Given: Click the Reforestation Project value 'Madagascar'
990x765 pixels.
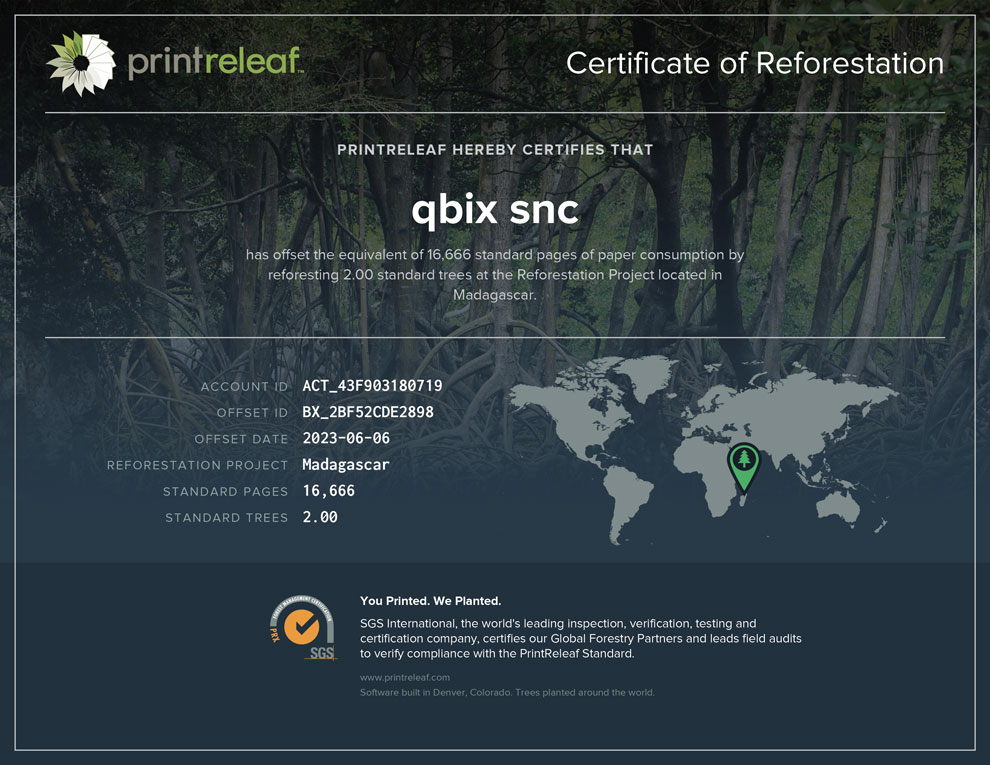Looking at the screenshot, I should [346, 465].
